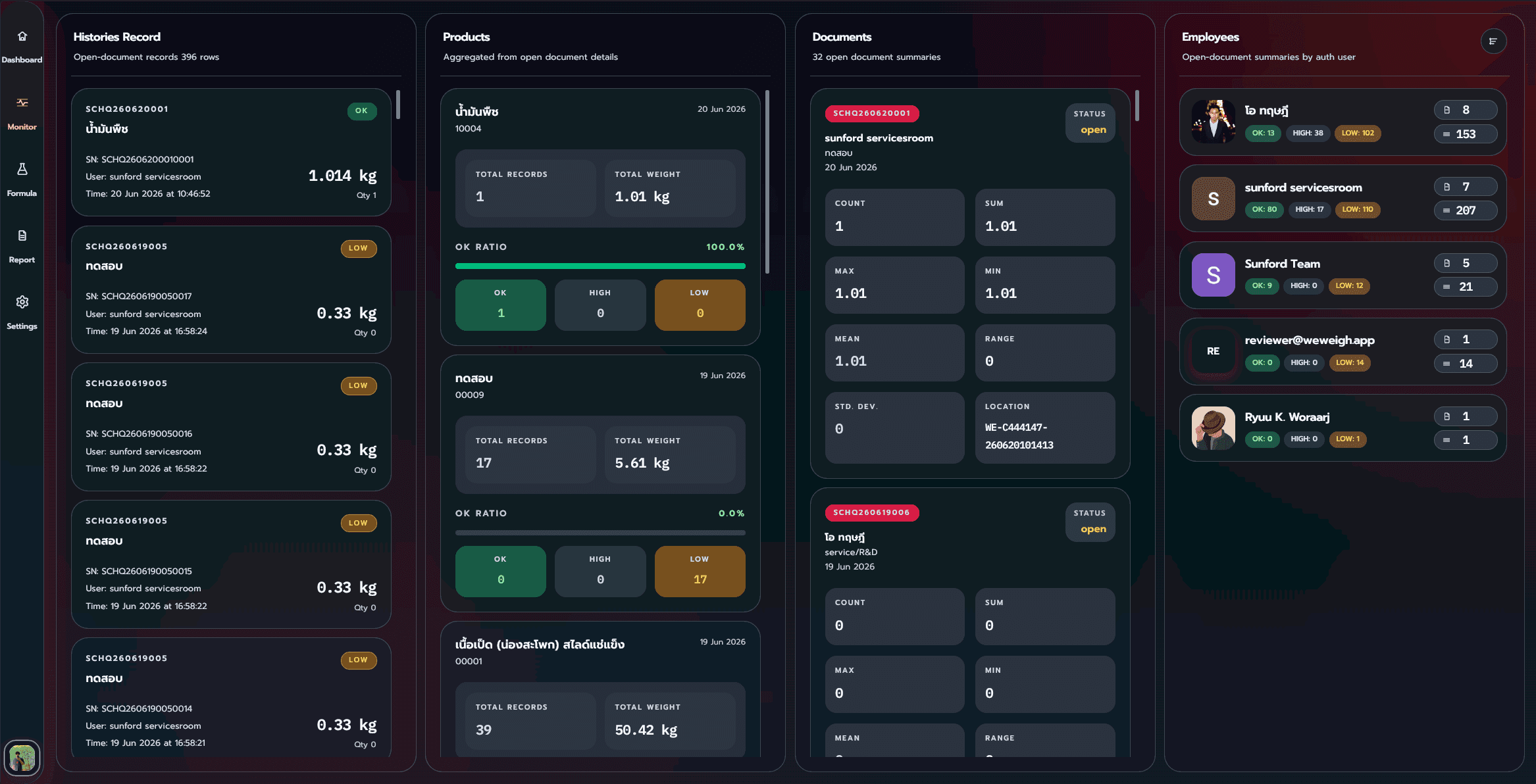The image size is (1536, 784).
Task: Click the records count 153 badge
Action: (1466, 134)
